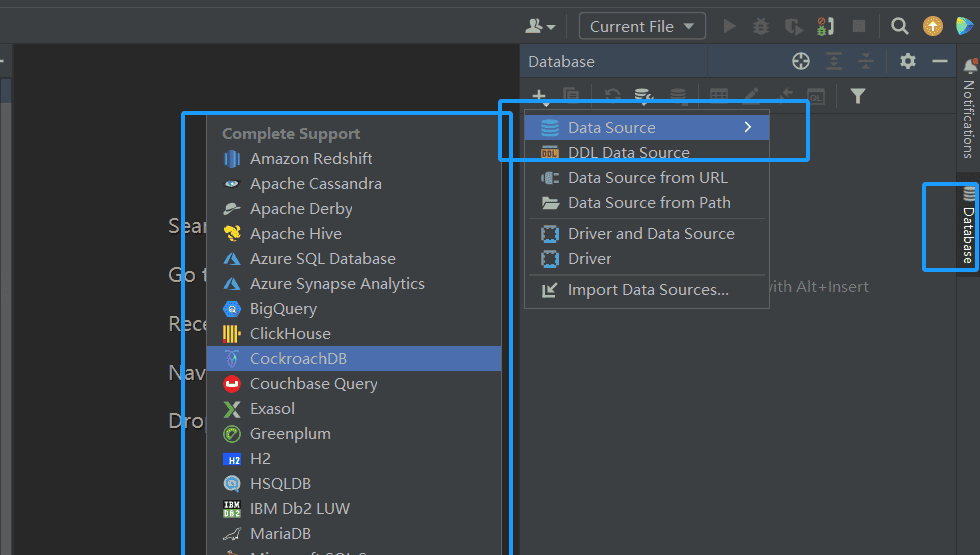Pick Driver and Data Source entry
980x555 pixels.
point(650,234)
